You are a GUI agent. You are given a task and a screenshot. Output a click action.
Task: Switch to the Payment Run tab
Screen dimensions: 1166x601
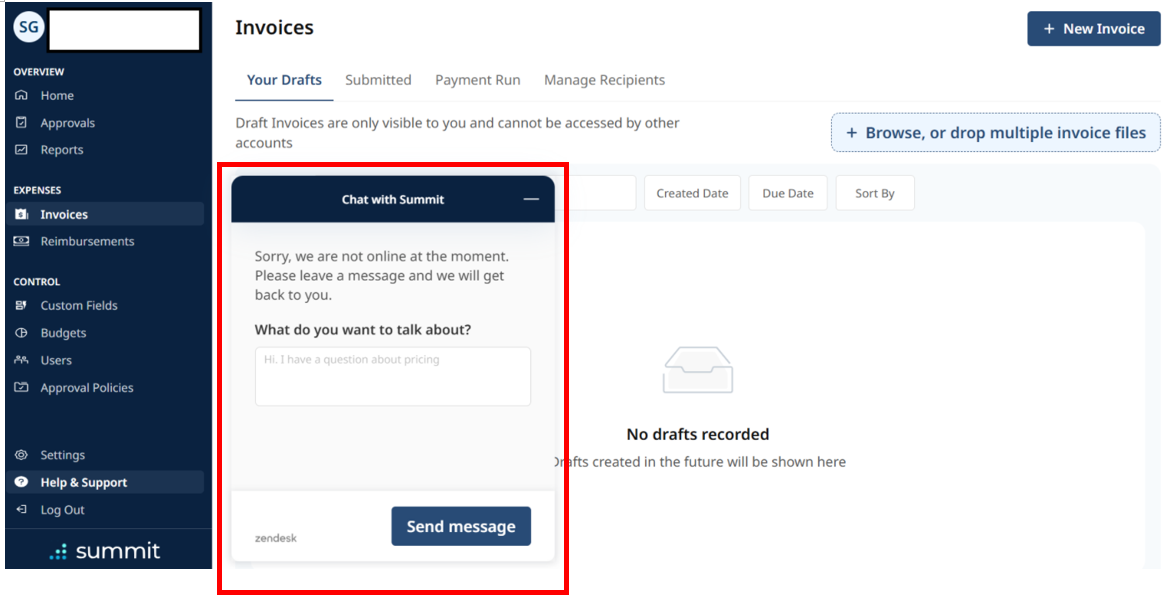pyautogui.click(x=477, y=80)
